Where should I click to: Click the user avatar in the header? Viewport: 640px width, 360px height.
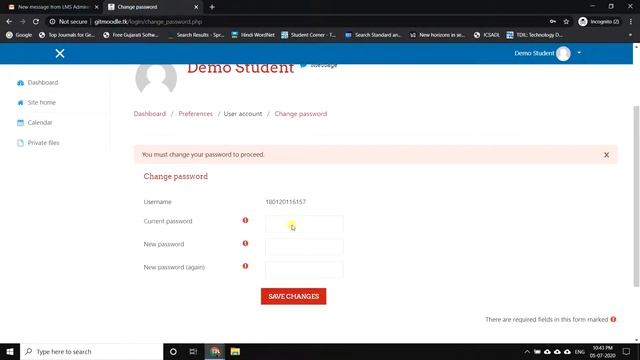click(x=563, y=53)
